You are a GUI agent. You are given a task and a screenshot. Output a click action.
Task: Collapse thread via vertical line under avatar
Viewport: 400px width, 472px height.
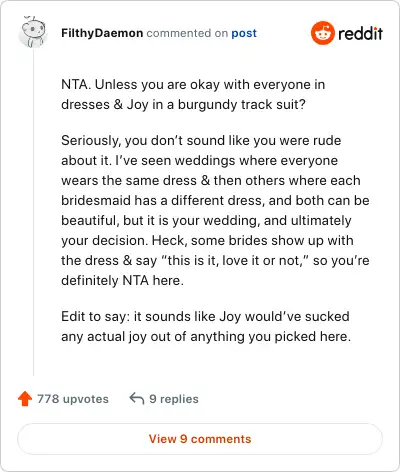(33, 213)
